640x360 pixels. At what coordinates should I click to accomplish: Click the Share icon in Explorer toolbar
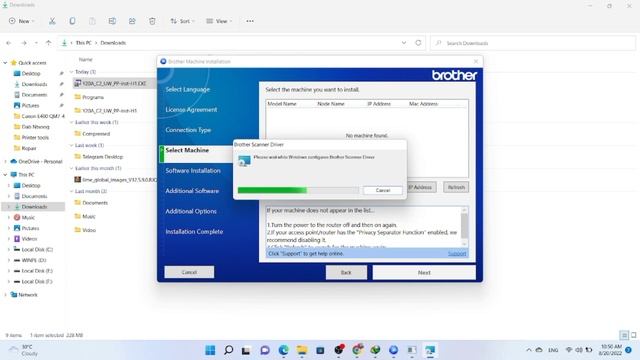point(132,21)
